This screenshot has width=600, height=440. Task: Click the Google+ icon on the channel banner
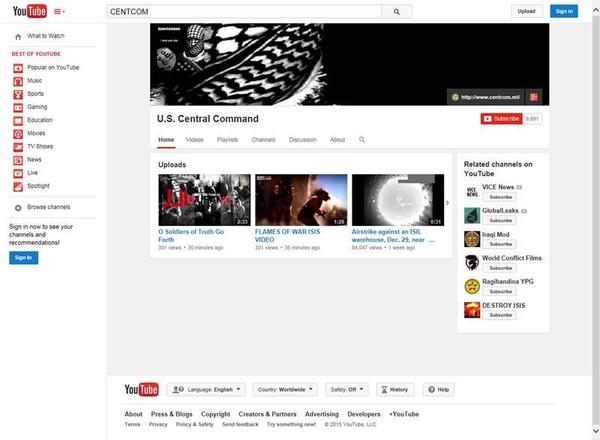[536, 97]
